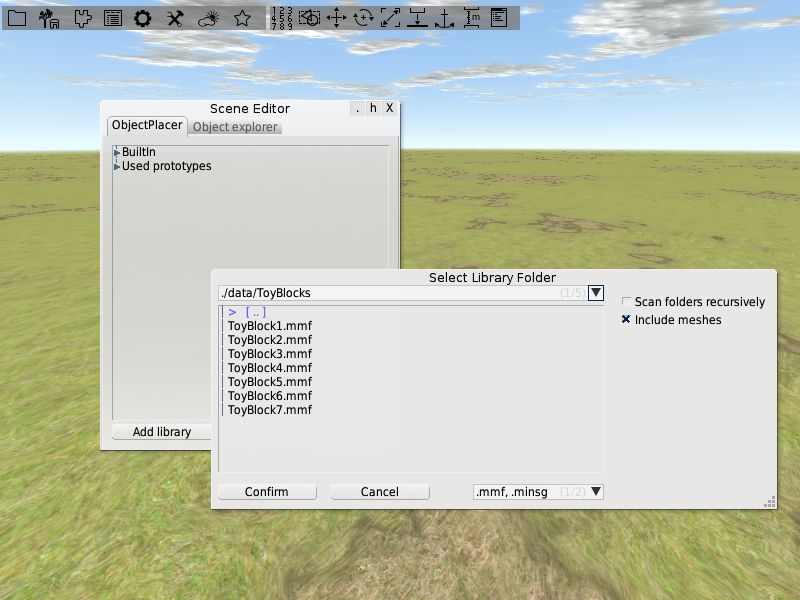Enable Scan folders recursively
The image size is (800, 600).
point(626,301)
